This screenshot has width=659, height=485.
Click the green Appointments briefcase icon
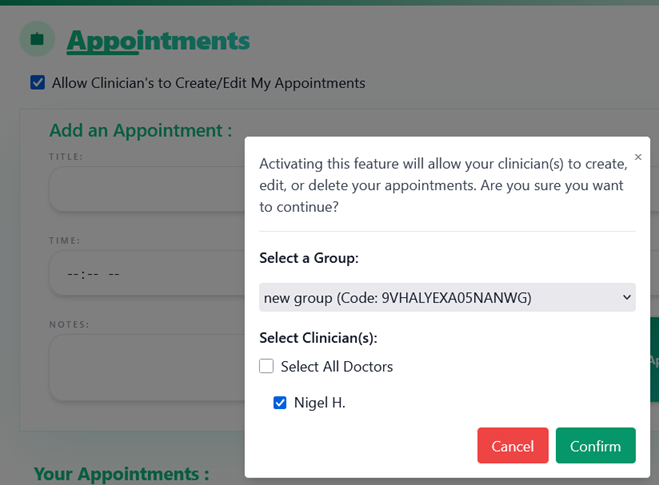coord(37,39)
